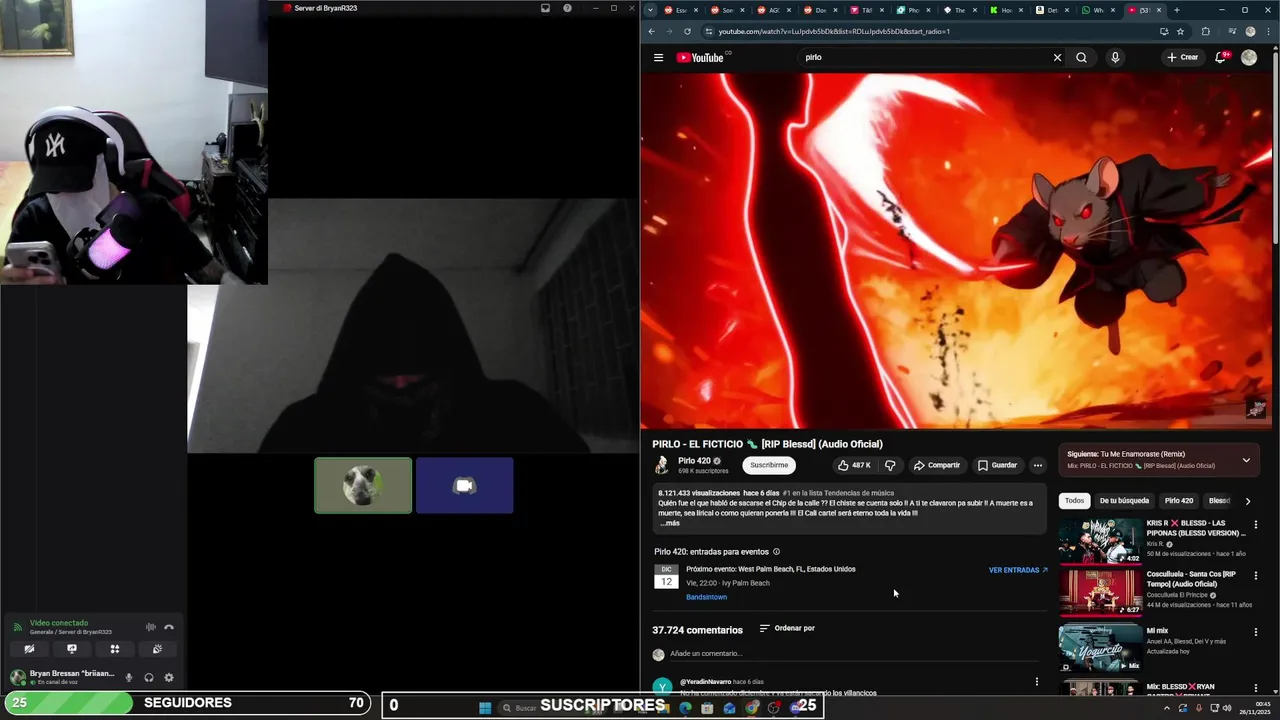Open the Bandsintown link
This screenshot has height=720, width=1280.
coord(706,597)
